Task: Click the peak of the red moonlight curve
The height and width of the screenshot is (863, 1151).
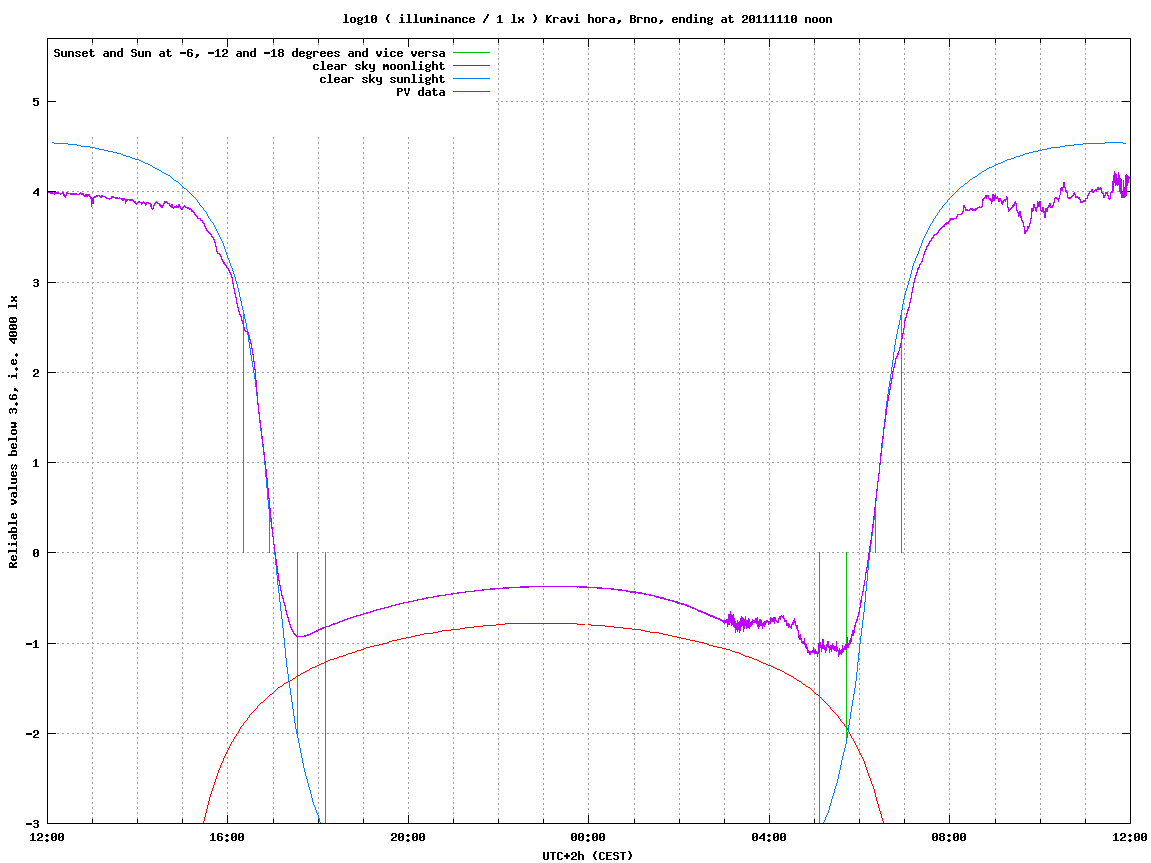Action: (x=543, y=623)
